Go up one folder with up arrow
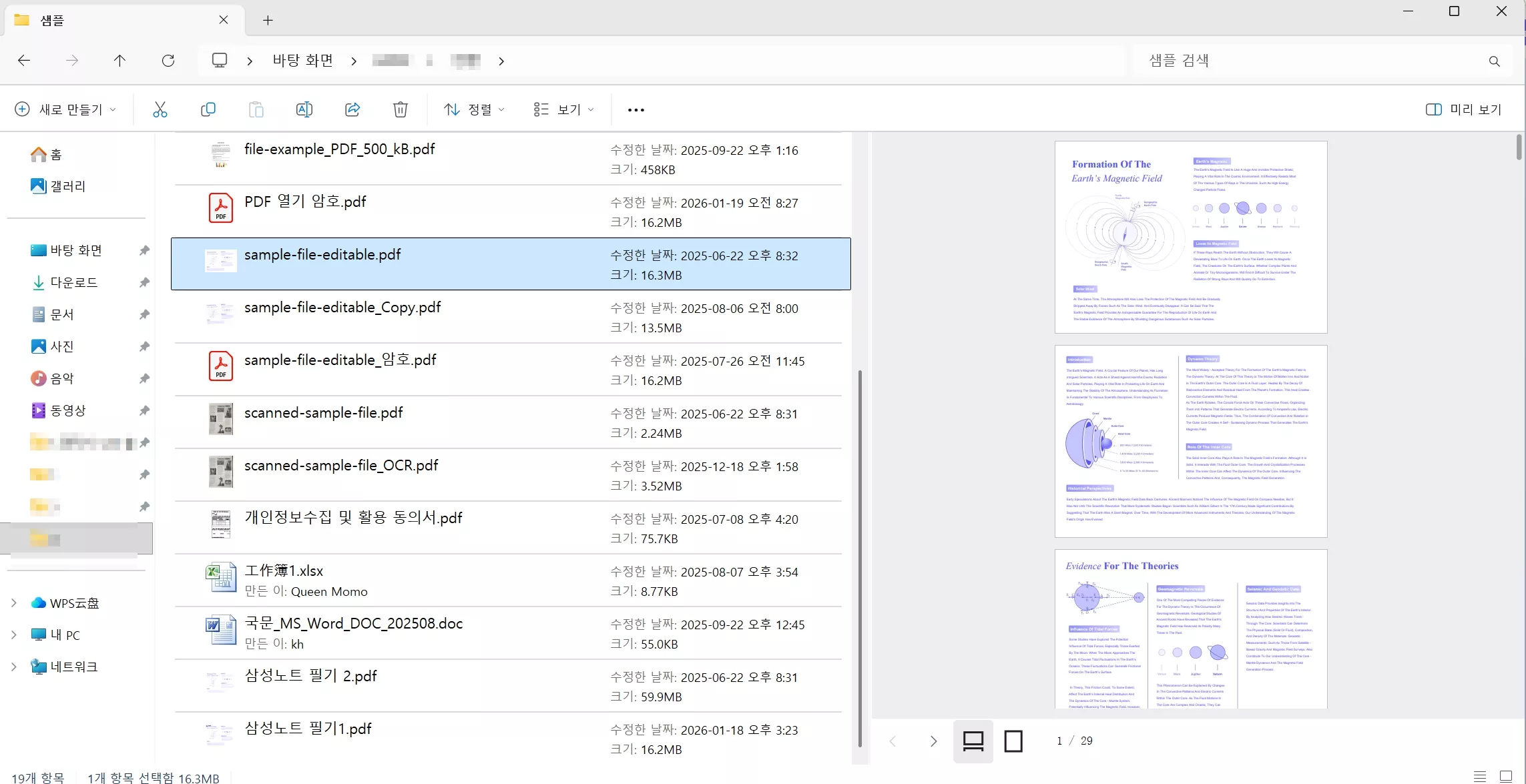This screenshot has width=1526, height=784. click(119, 61)
